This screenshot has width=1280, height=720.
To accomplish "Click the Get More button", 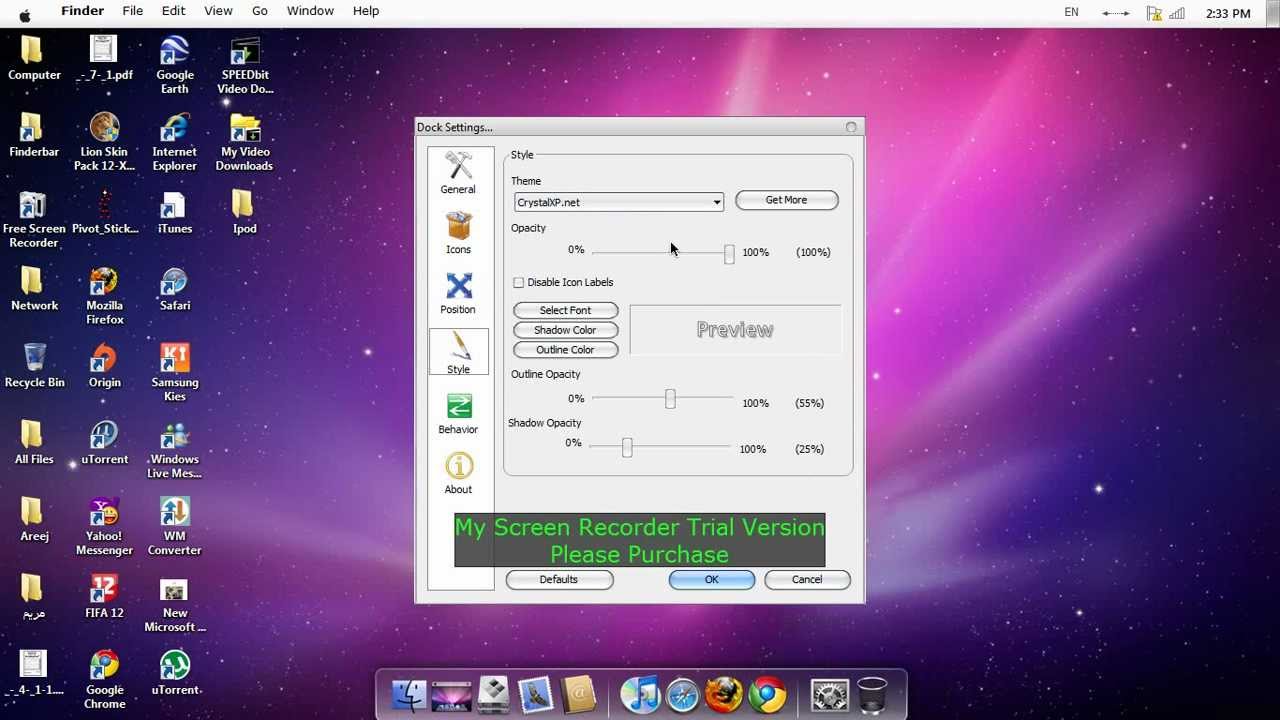I will (786, 200).
